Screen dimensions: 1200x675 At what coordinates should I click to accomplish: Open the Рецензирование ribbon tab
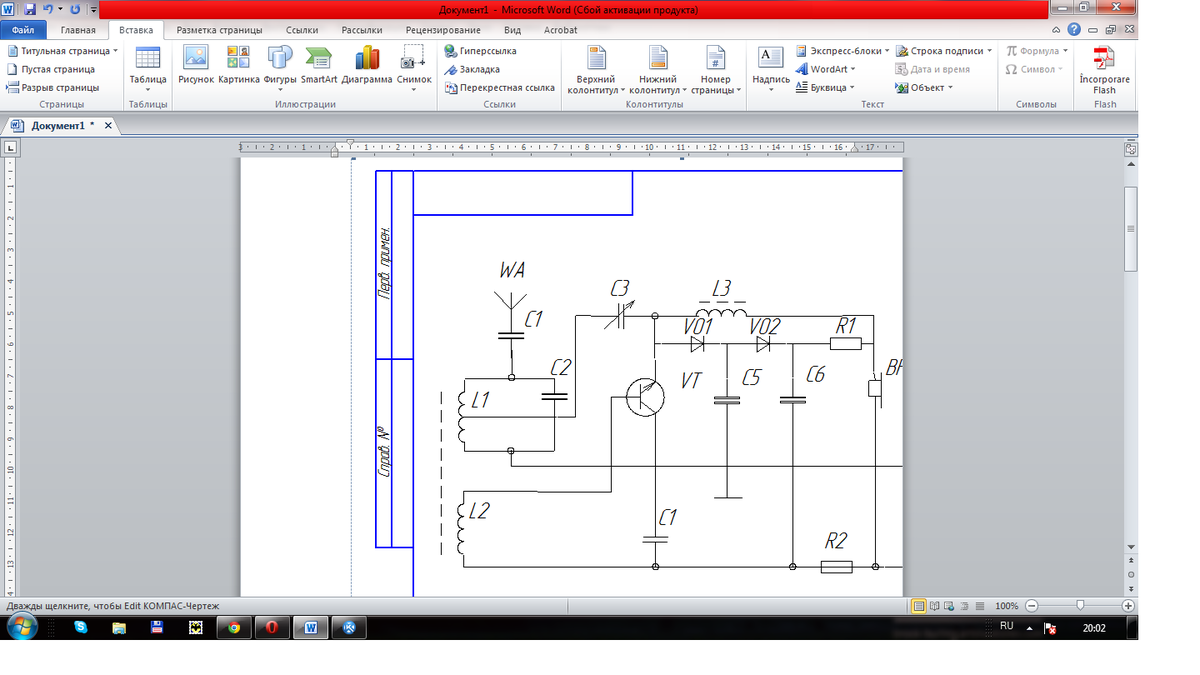443,30
